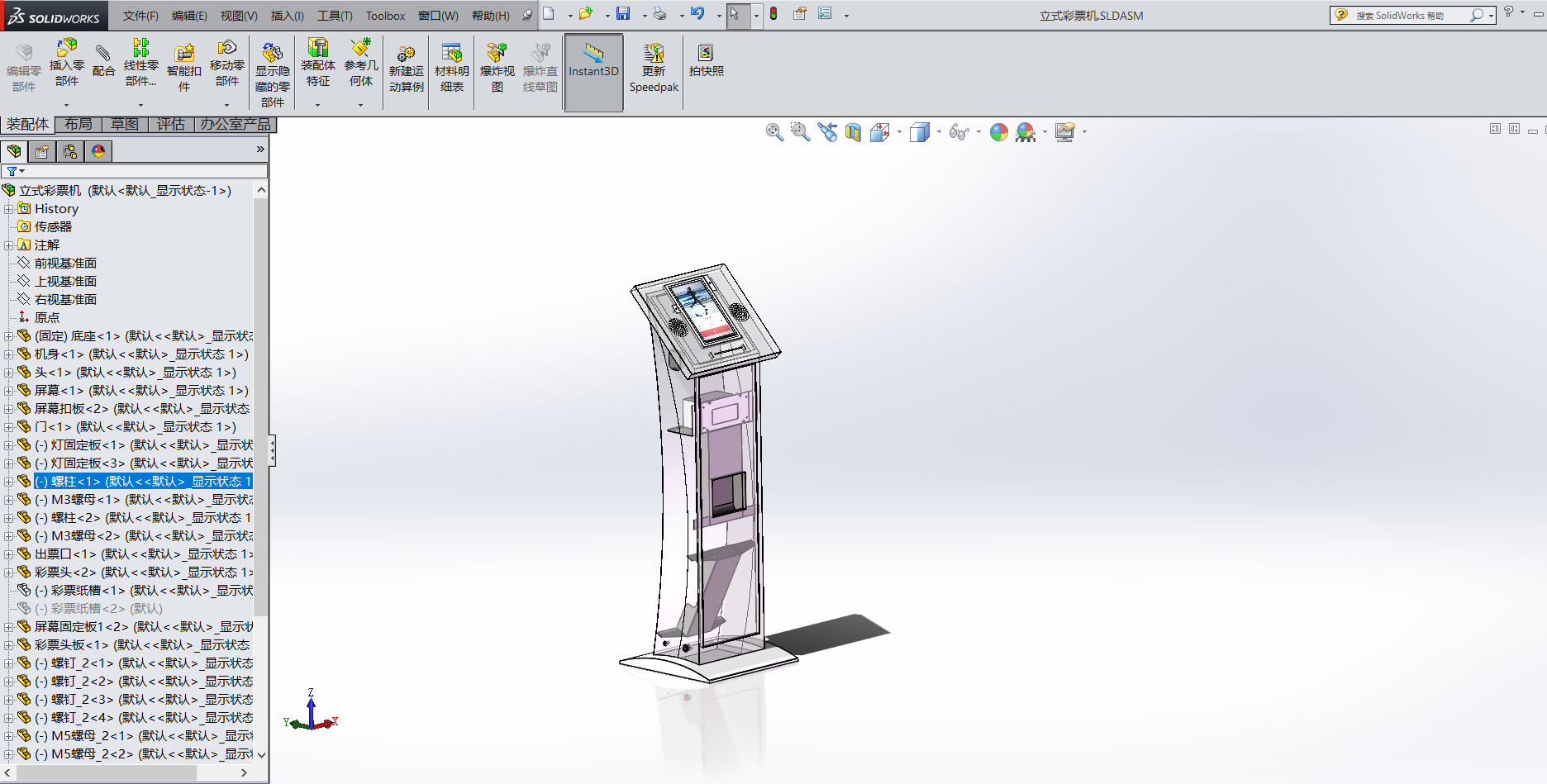The image size is (1547, 784).
Task: Click the Save icon in the top toolbar
Action: coord(623,13)
